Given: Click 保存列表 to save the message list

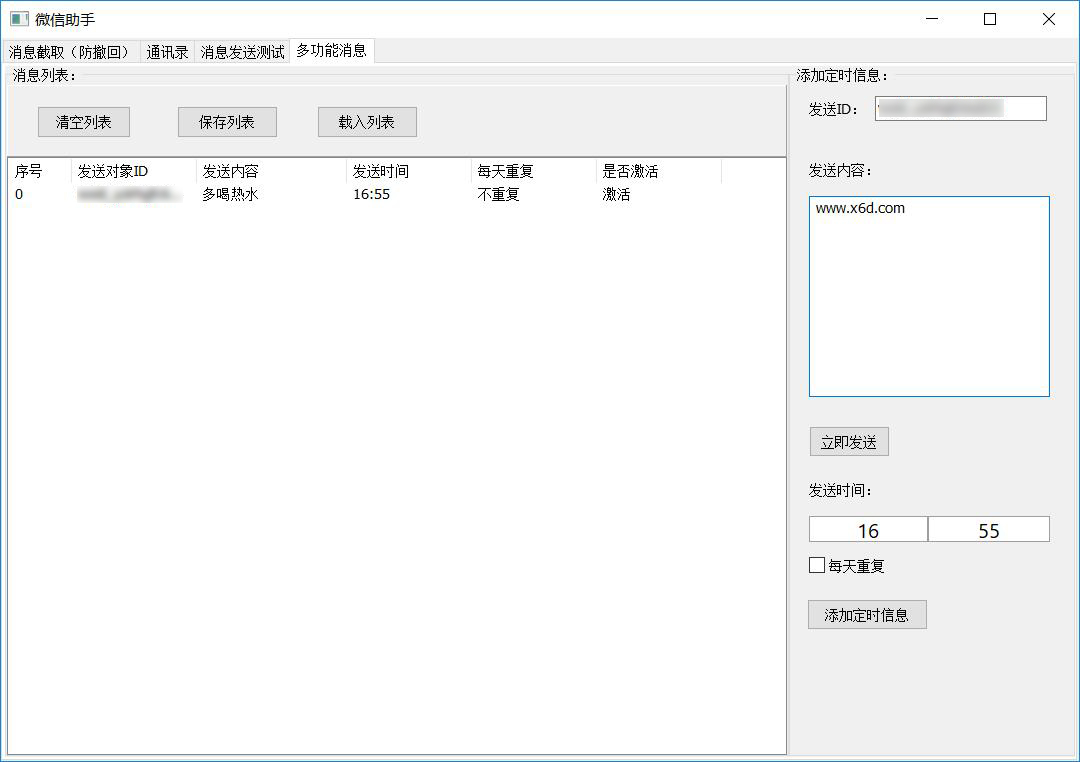Looking at the screenshot, I should click(x=229, y=122).
